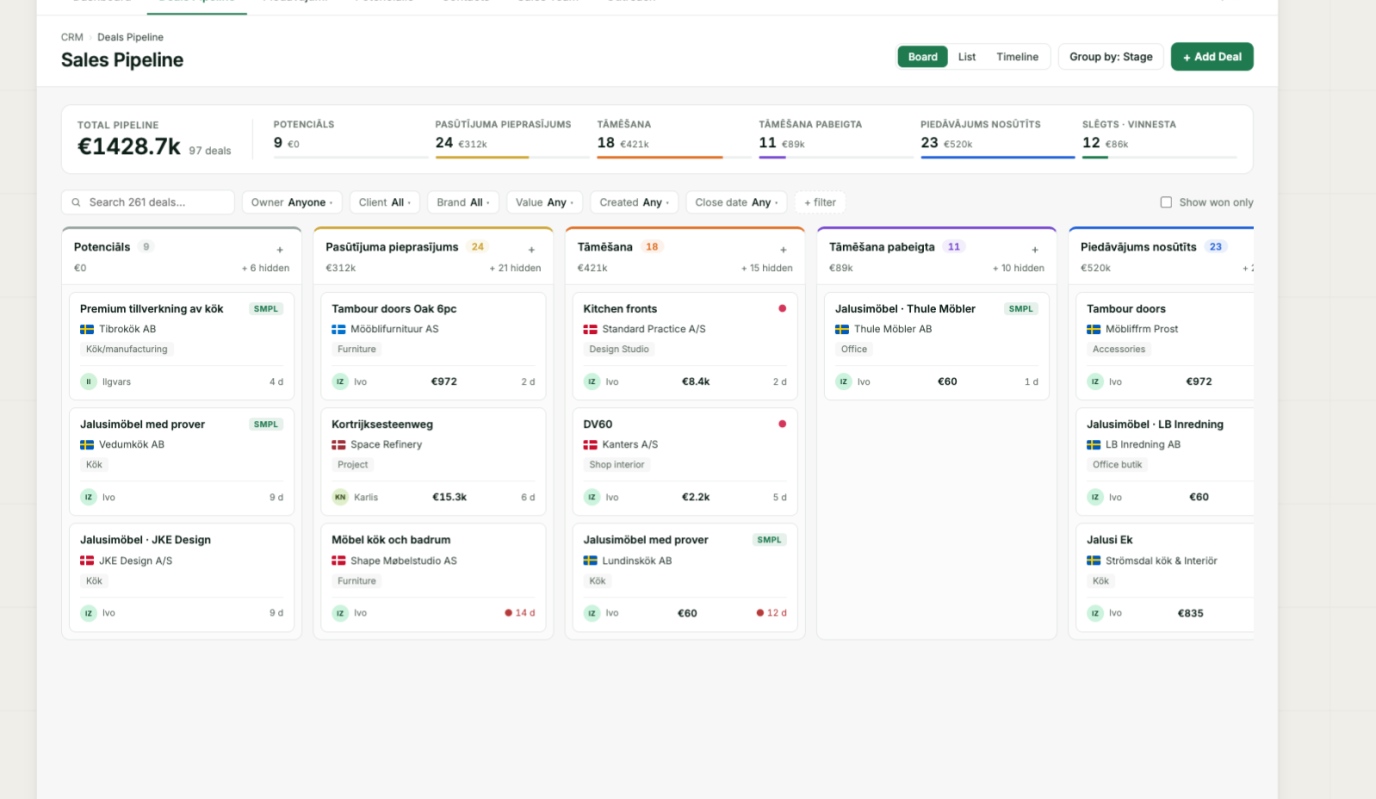Click the flag icon next to Kanters A/S
The height and width of the screenshot is (799, 1376).
pyautogui.click(x=590, y=445)
